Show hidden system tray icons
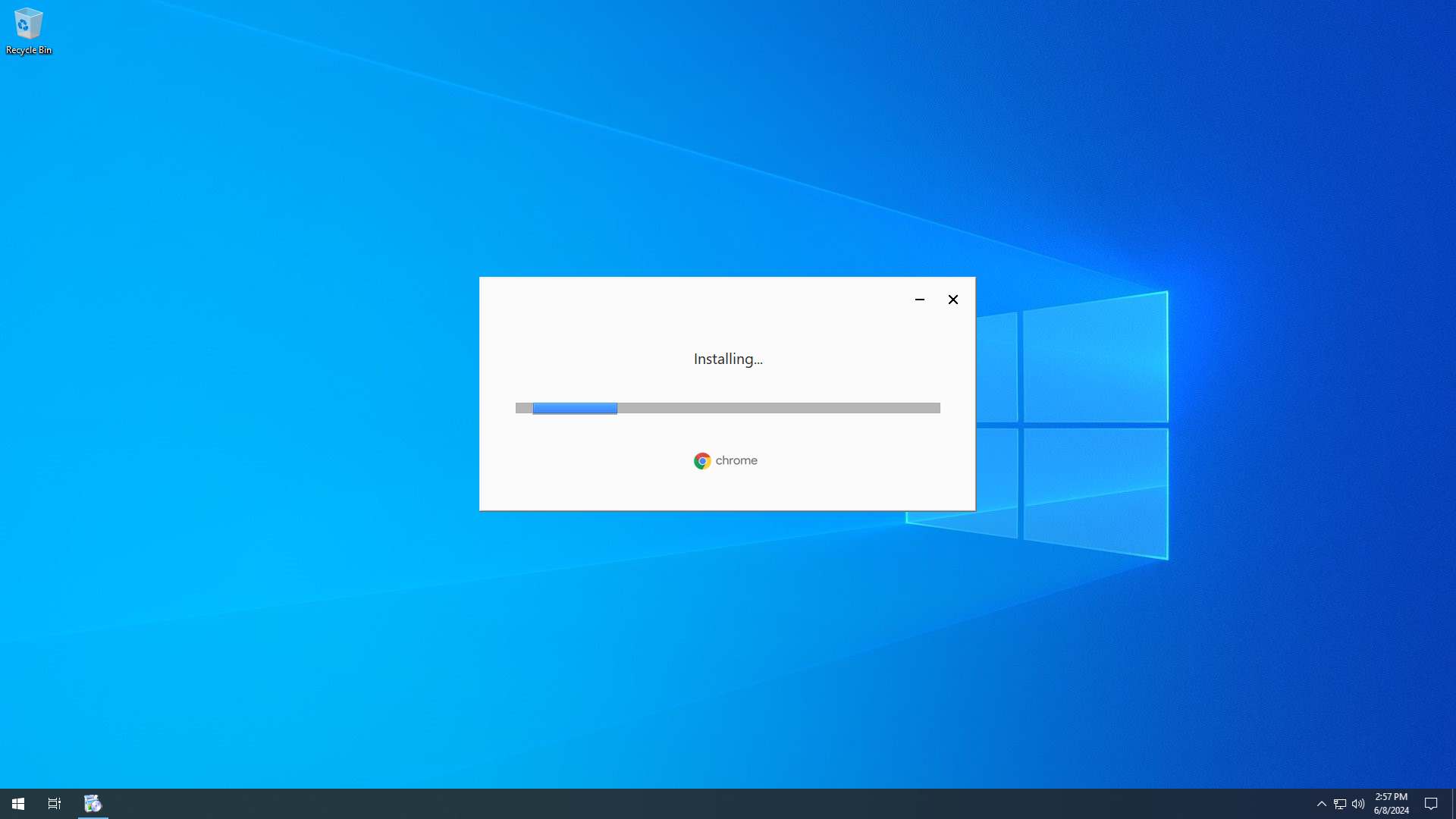Screen dimensions: 1456x819 pos(1322,804)
